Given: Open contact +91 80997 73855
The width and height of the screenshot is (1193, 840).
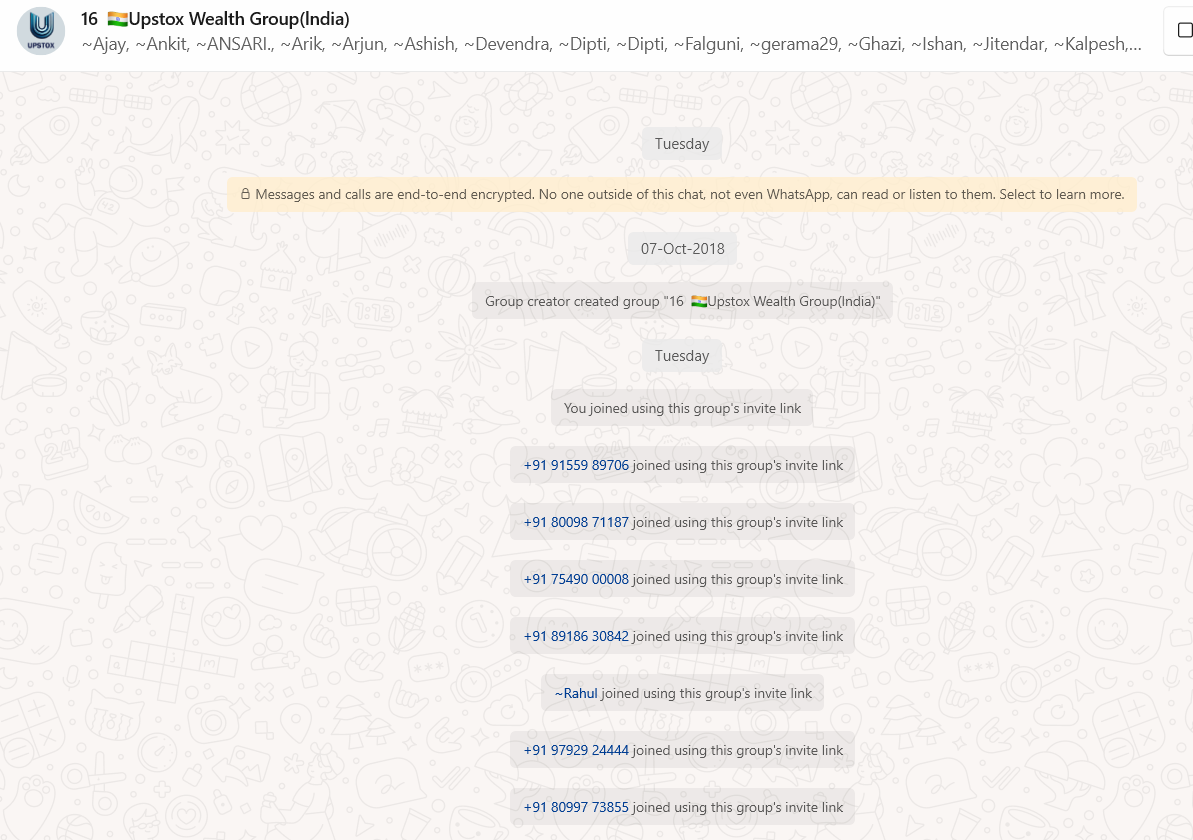Looking at the screenshot, I should 576,807.
